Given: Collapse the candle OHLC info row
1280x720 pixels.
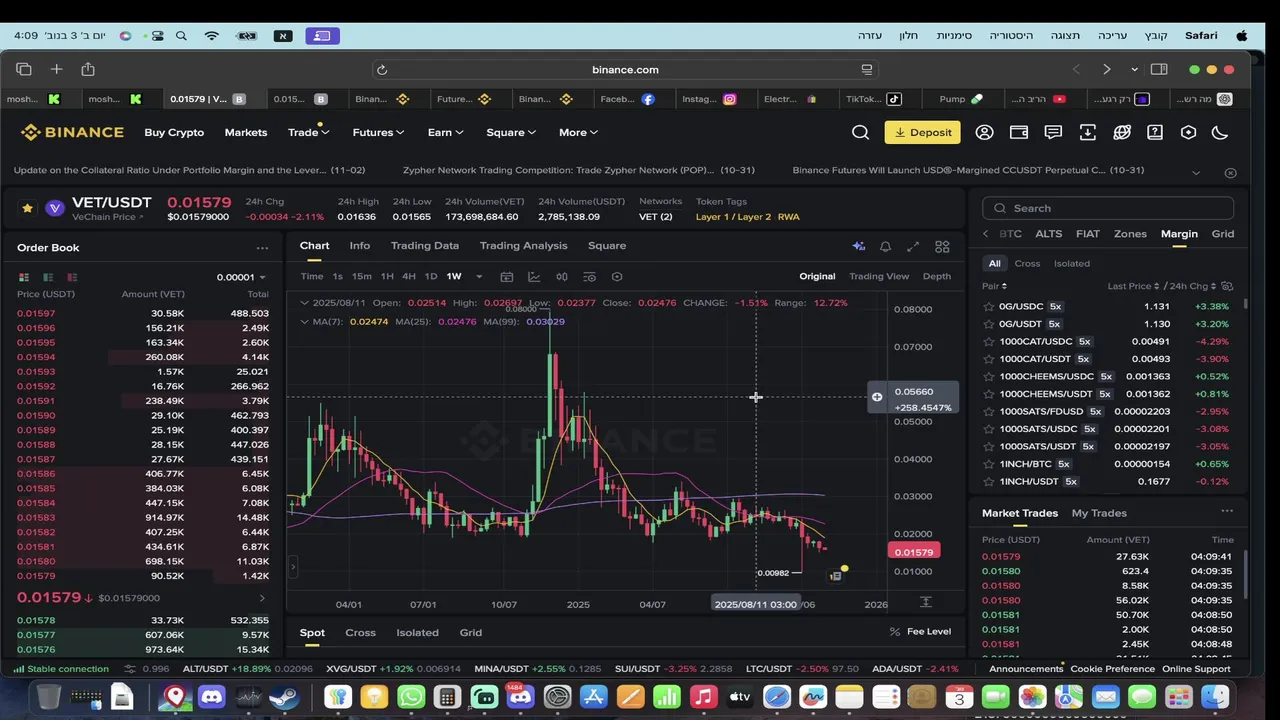Looking at the screenshot, I should [x=305, y=303].
